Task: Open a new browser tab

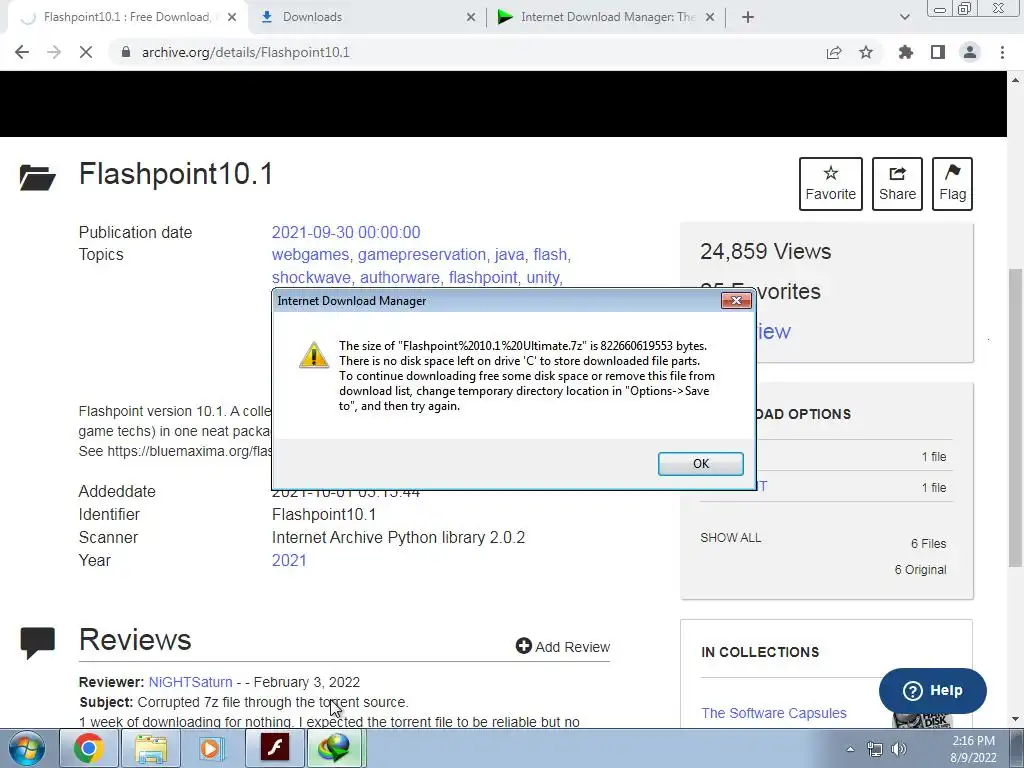Action: point(748,17)
